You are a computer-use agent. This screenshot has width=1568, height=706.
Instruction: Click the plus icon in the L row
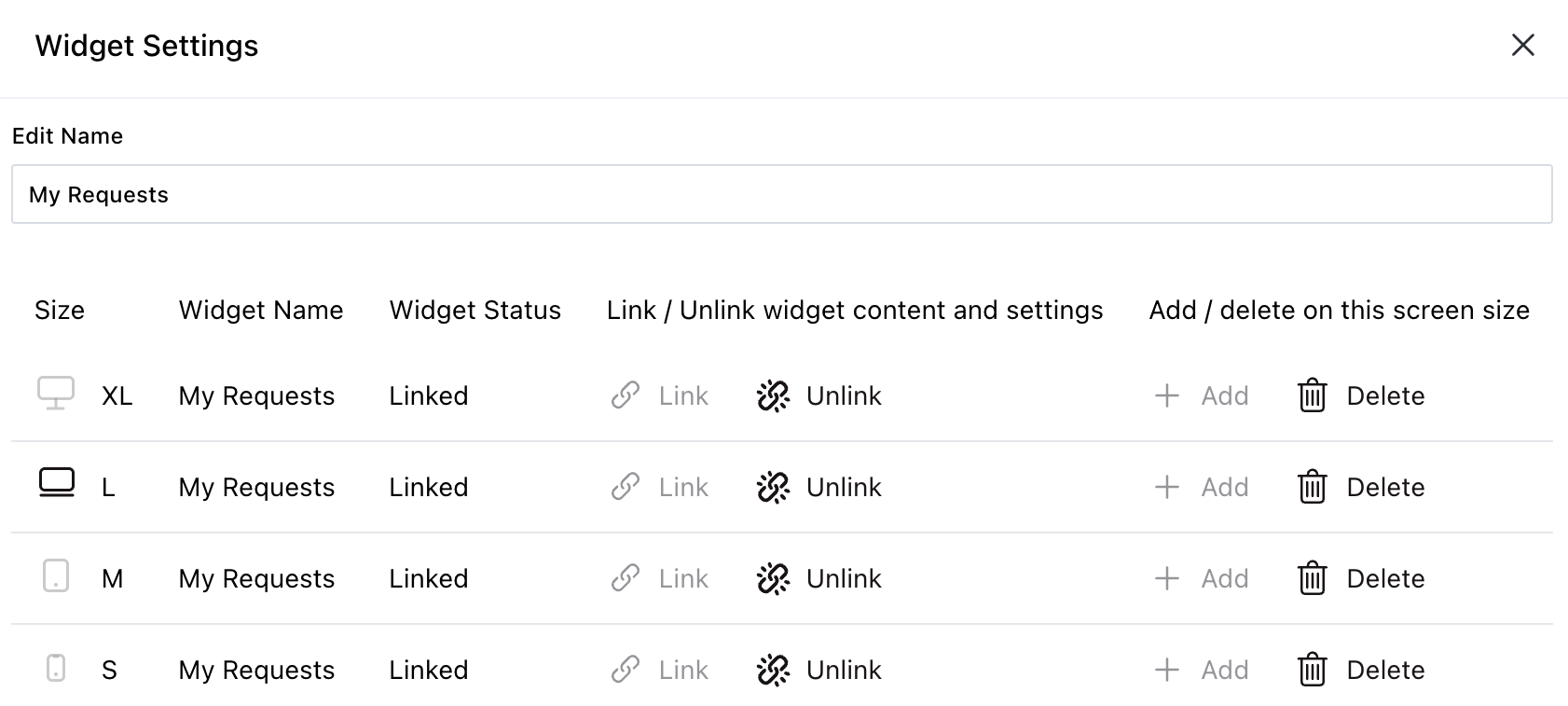point(1166,486)
